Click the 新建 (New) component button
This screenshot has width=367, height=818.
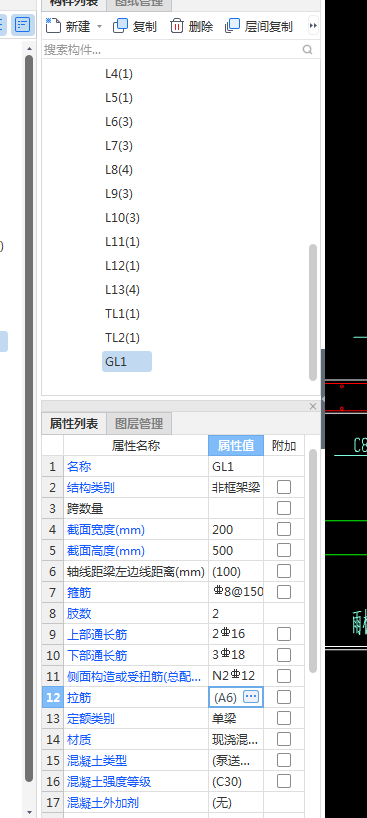[x=67, y=26]
